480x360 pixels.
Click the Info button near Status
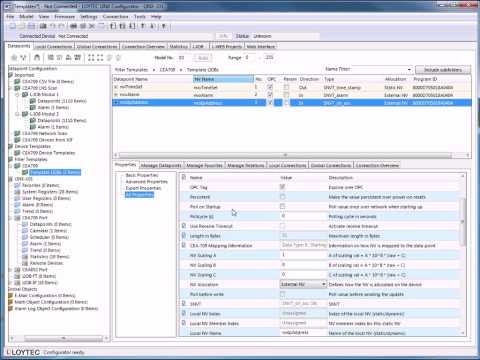tap(223, 36)
